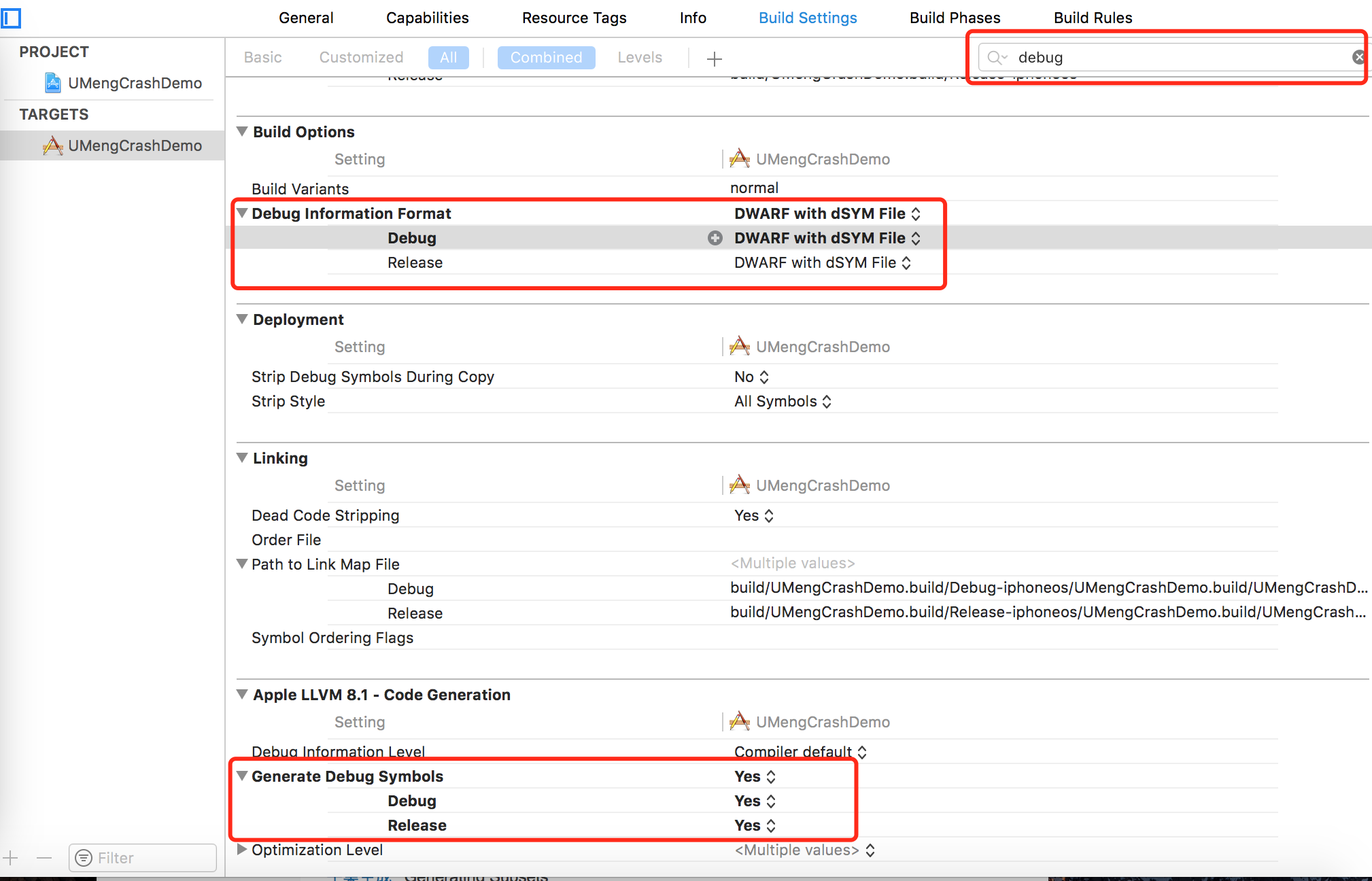
Task: Click the Filter field in sidebar
Action: pyautogui.click(x=143, y=858)
